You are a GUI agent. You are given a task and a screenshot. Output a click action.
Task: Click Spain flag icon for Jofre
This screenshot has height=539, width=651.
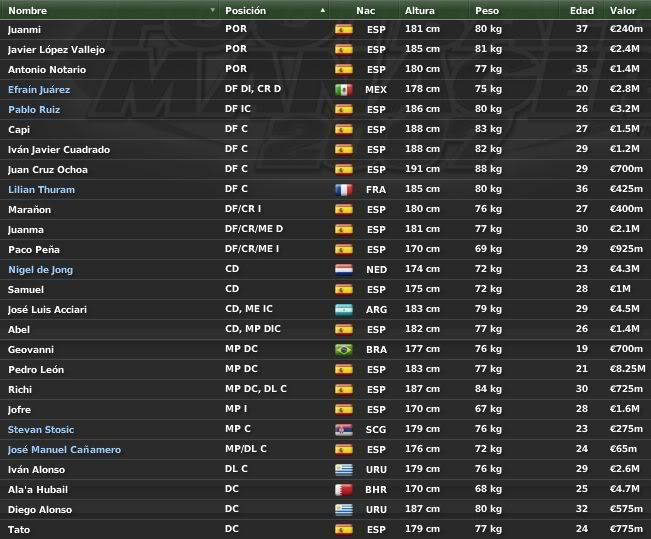[x=344, y=409]
